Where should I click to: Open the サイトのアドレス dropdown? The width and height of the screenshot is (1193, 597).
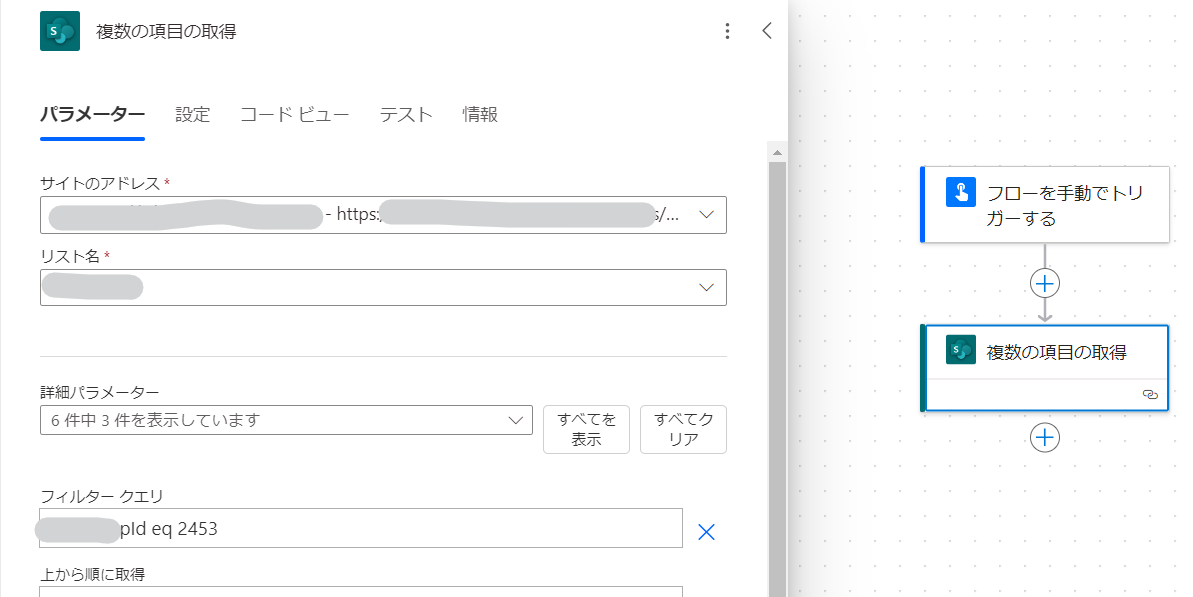click(706, 214)
